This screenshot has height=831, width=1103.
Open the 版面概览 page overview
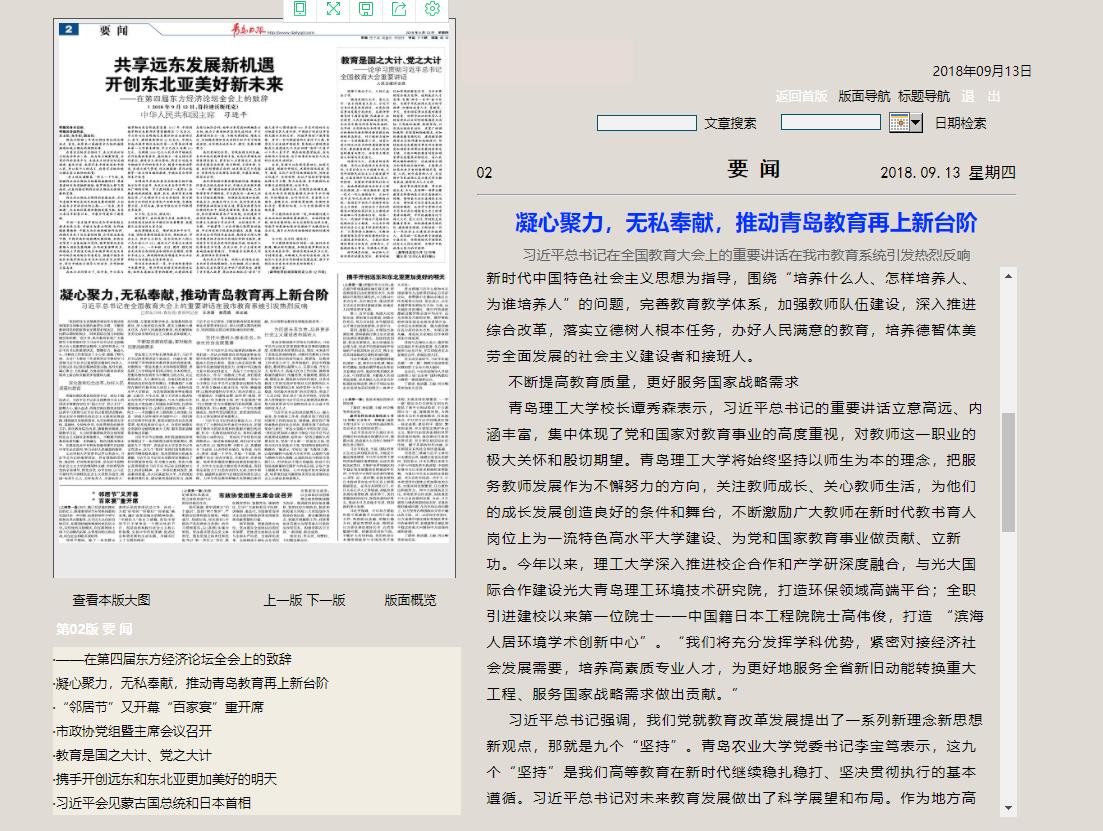tap(410, 600)
